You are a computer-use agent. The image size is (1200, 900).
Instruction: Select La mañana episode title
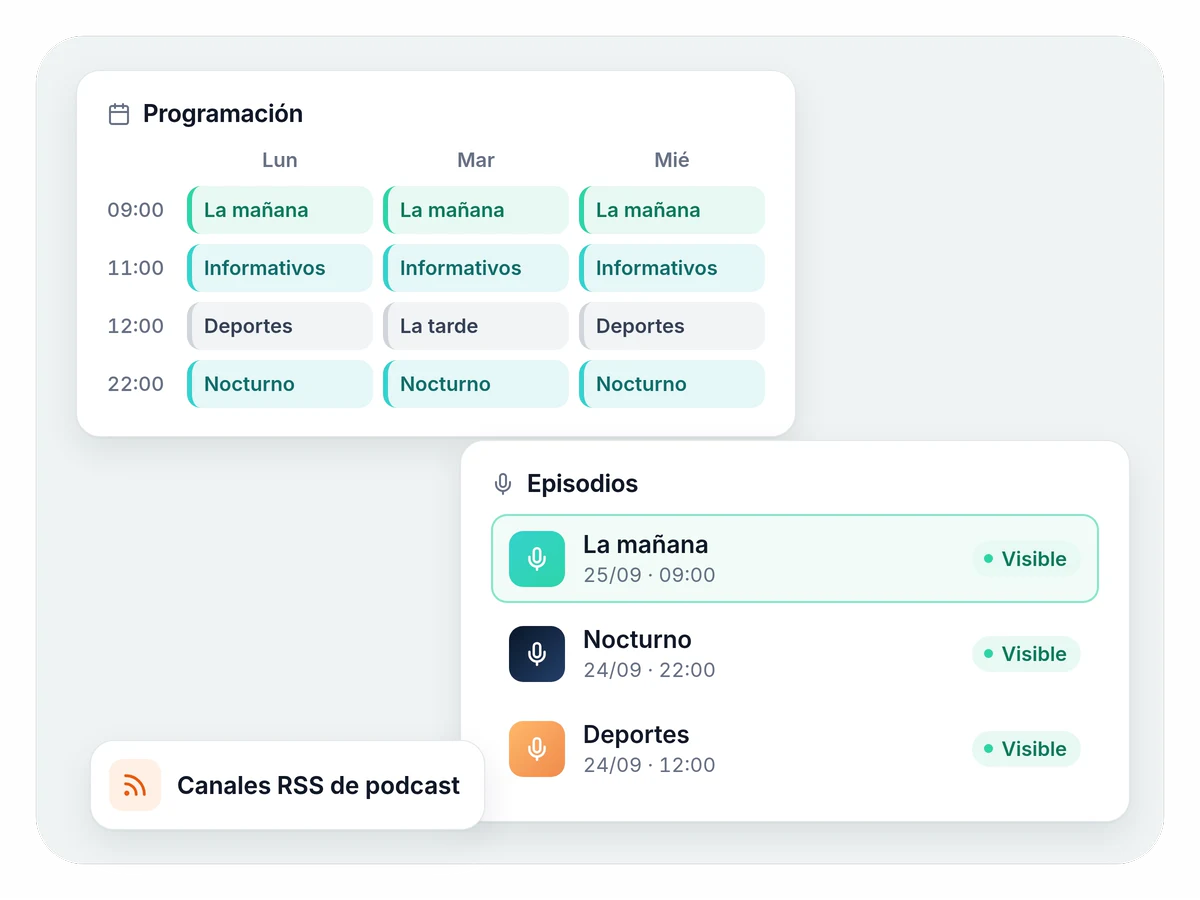click(x=645, y=545)
